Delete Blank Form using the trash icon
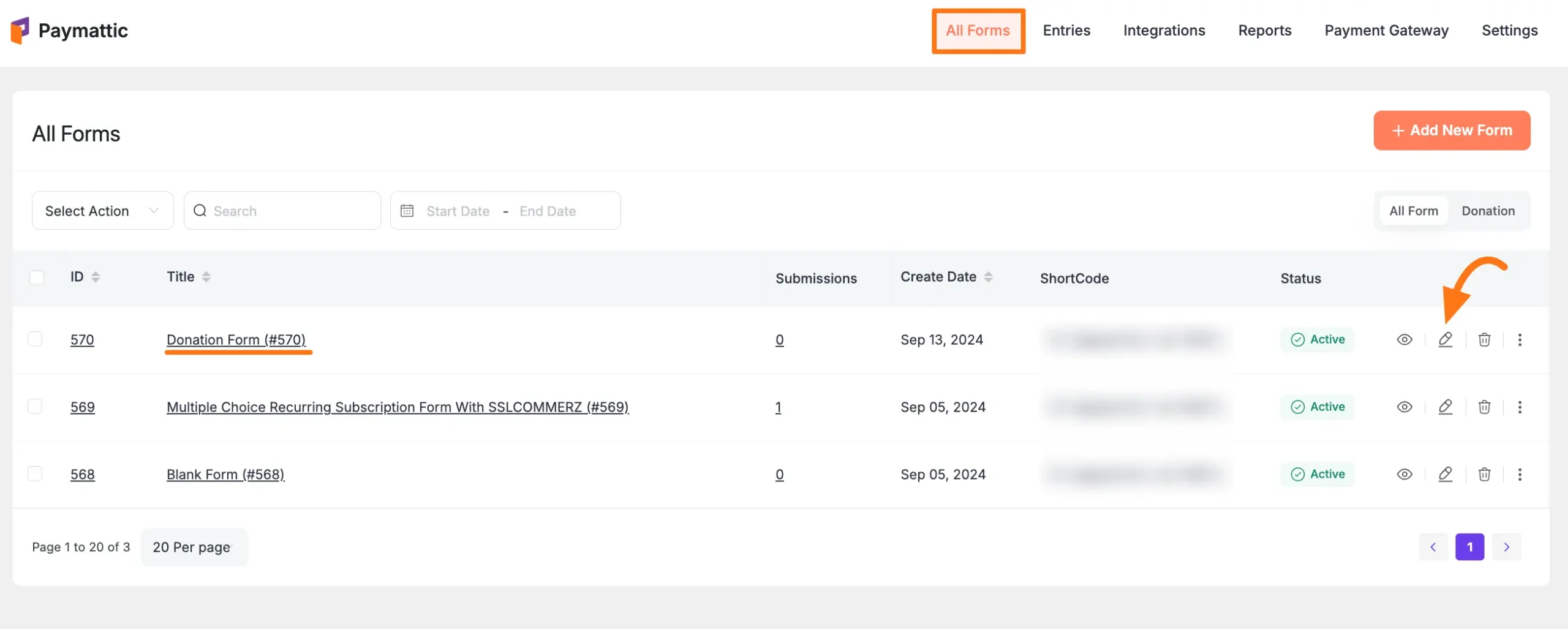This screenshot has height=629, width=1568. pos(1484,474)
